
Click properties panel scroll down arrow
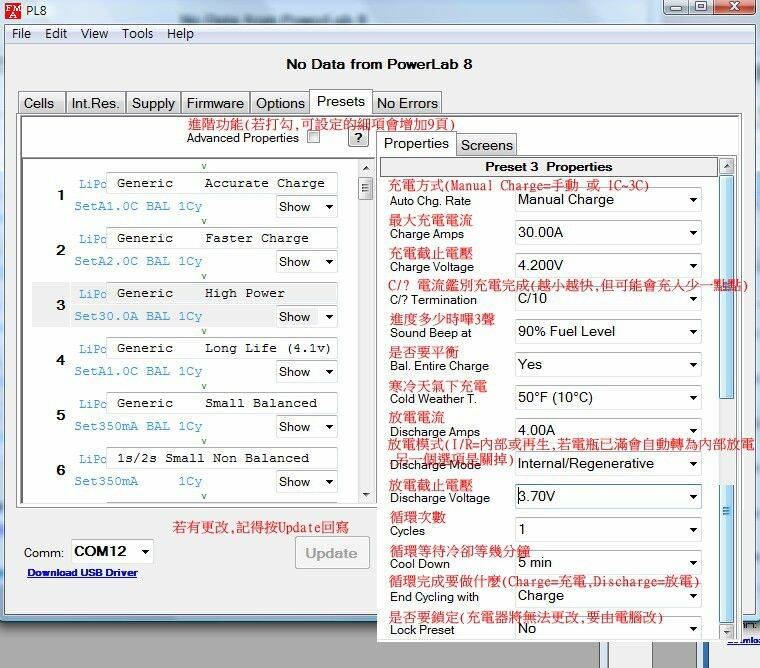point(726,631)
